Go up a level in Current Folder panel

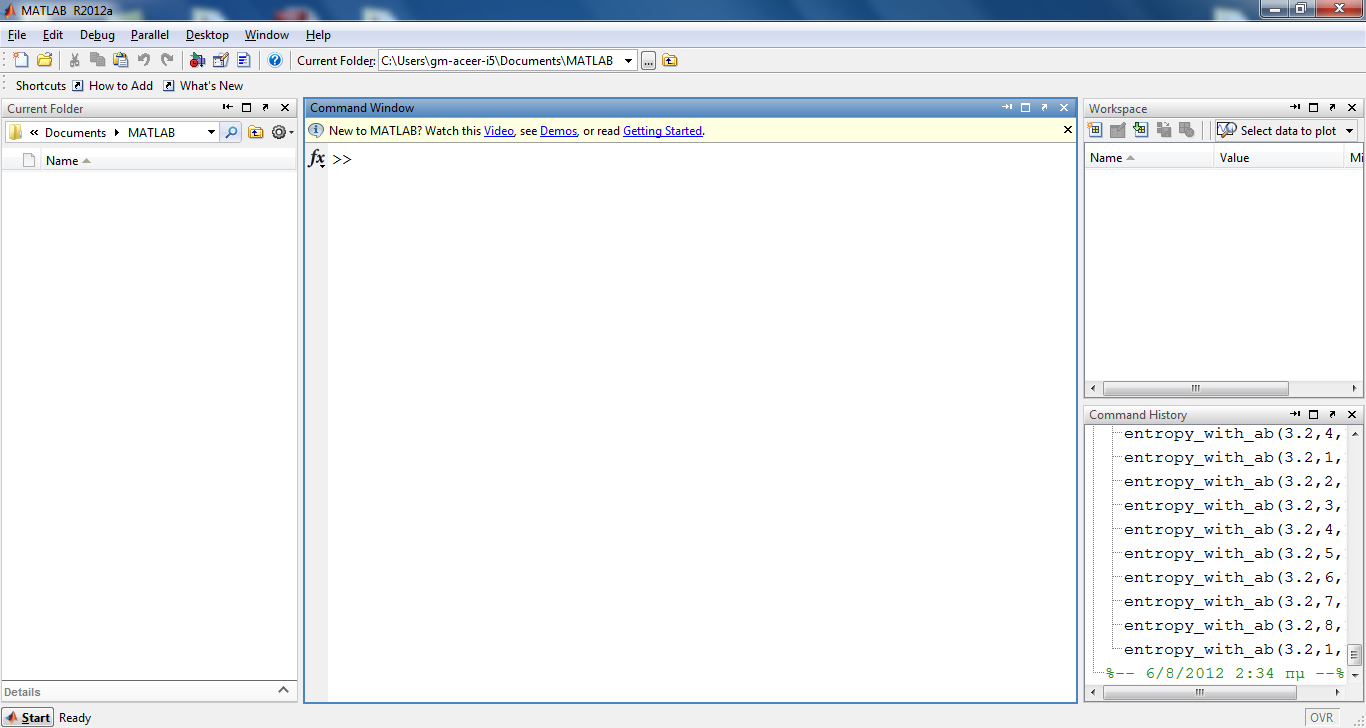coord(256,132)
